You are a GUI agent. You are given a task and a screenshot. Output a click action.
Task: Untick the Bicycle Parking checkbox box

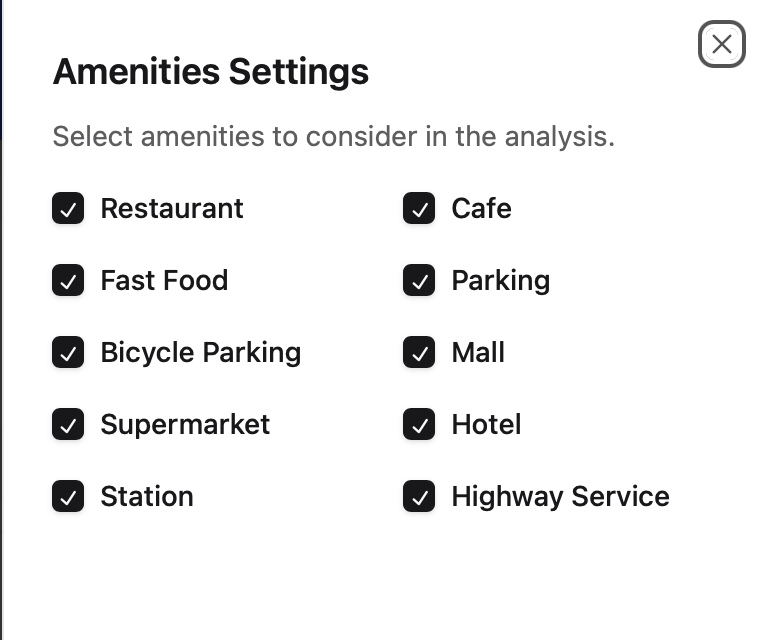coord(68,352)
